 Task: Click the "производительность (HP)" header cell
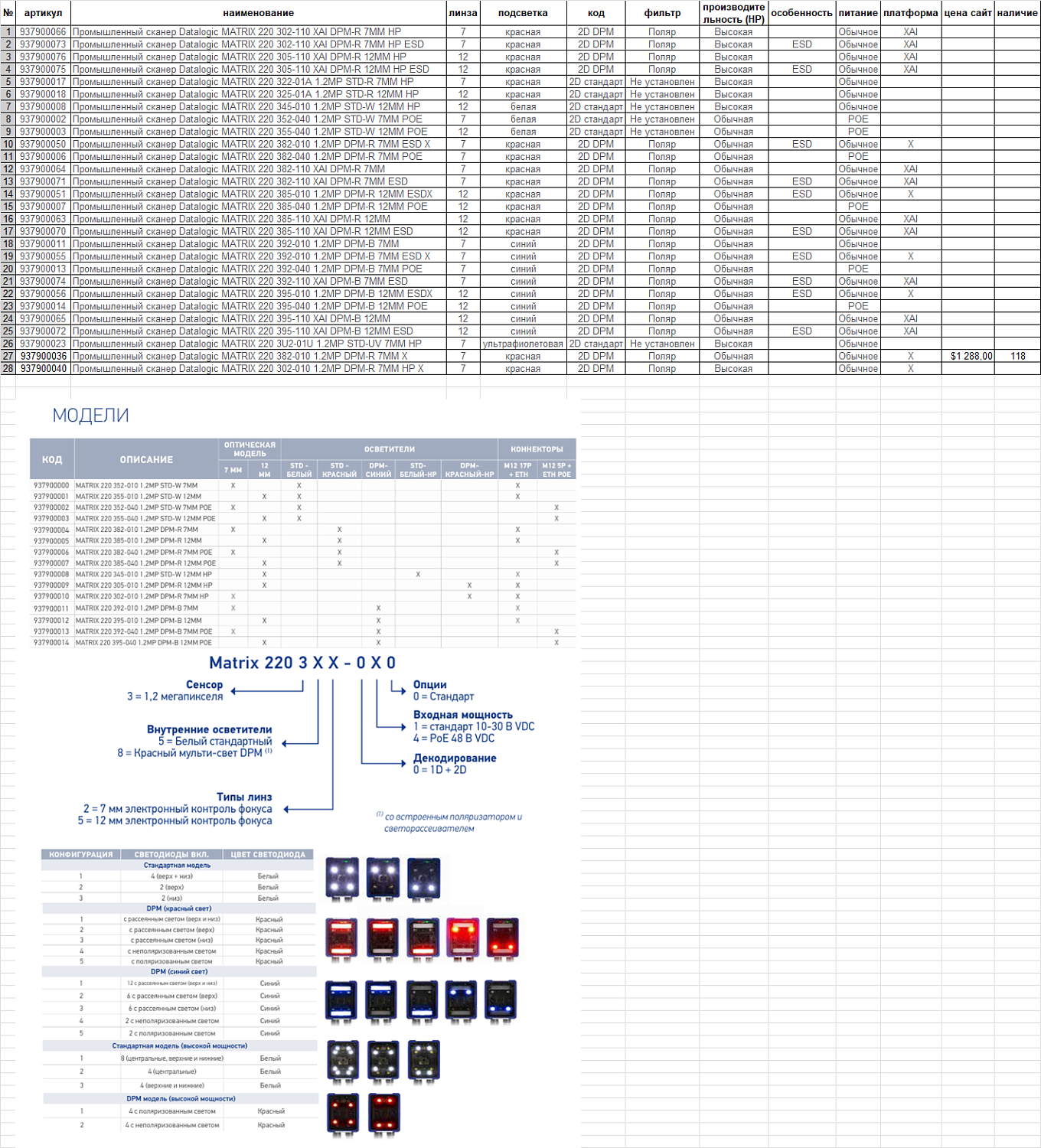[734, 13]
